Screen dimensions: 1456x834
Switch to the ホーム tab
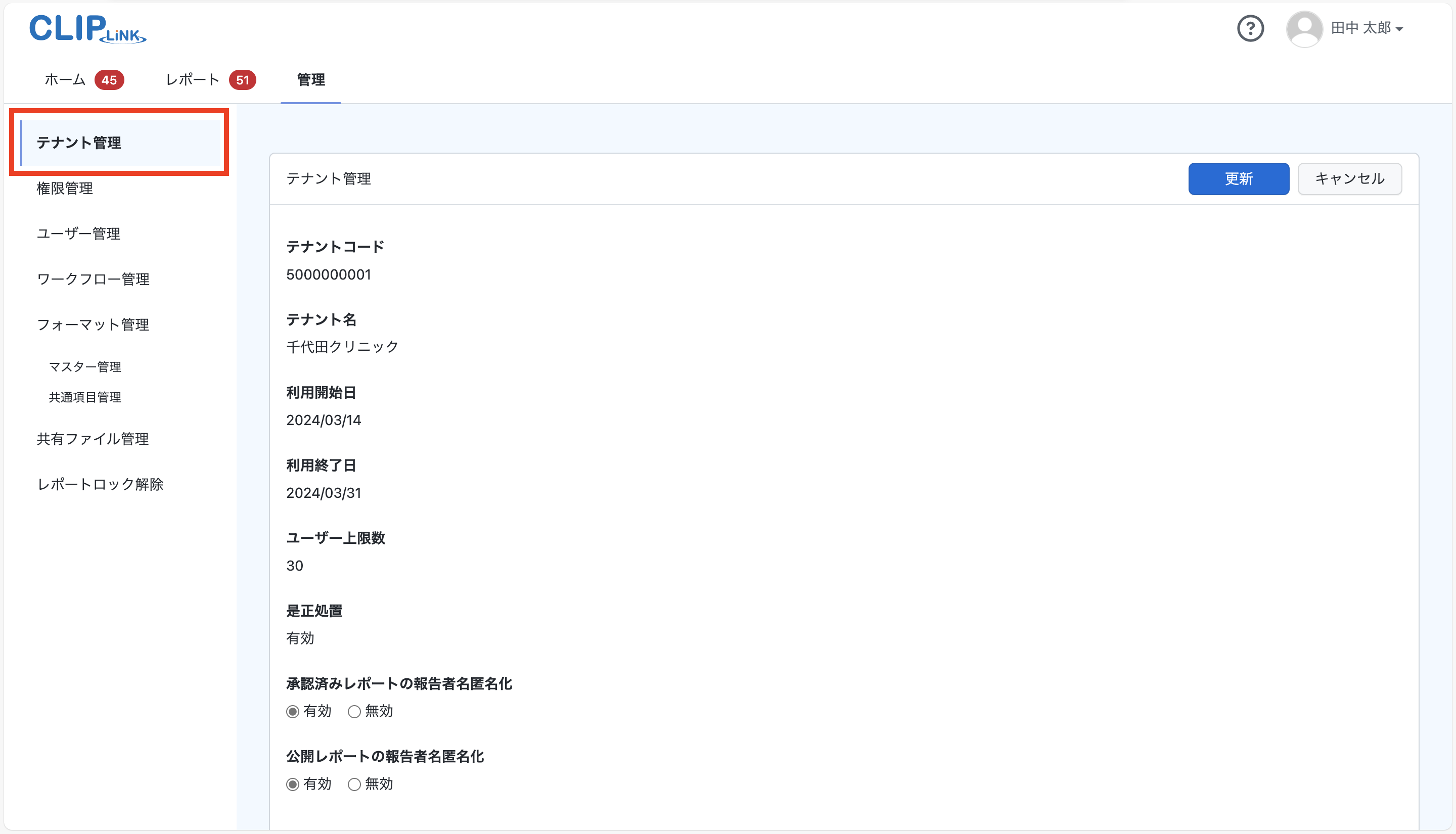(65, 80)
